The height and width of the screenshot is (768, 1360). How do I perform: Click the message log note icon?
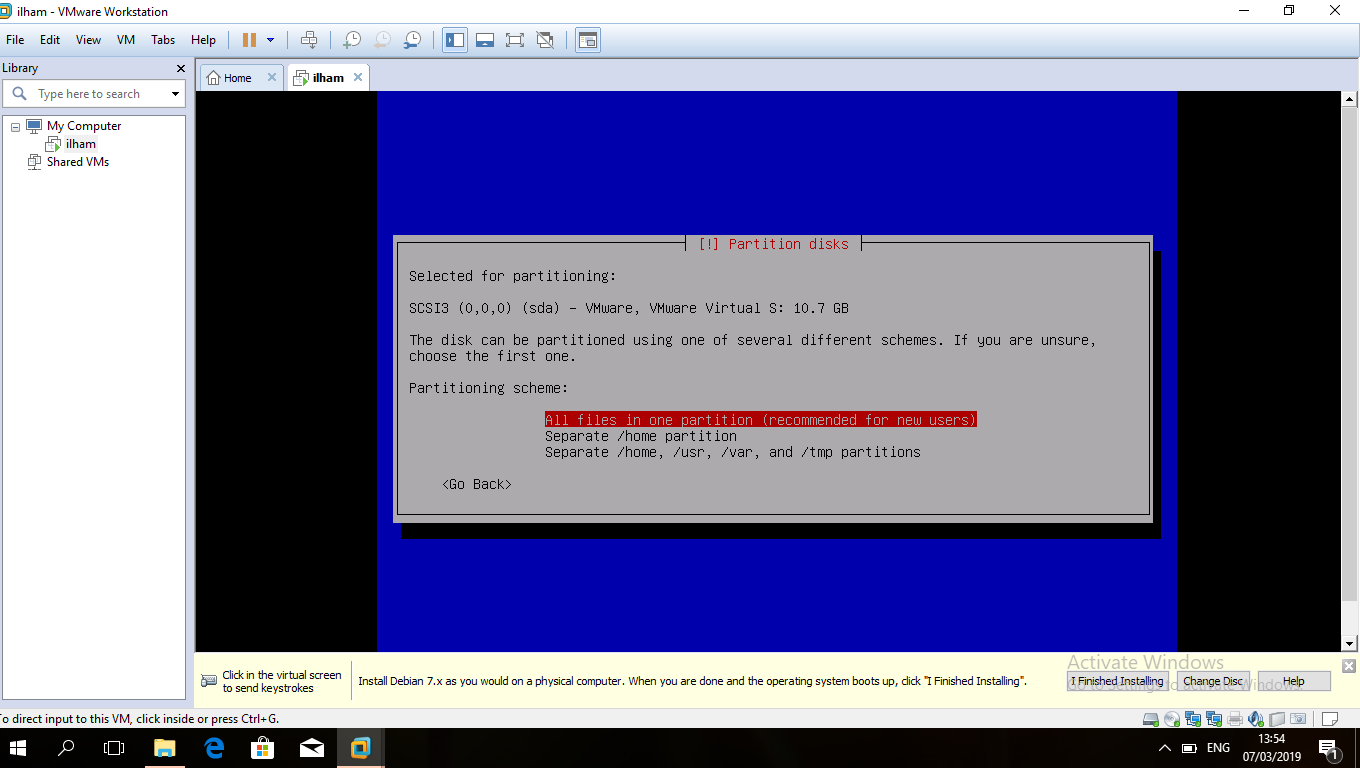tap(1330, 718)
